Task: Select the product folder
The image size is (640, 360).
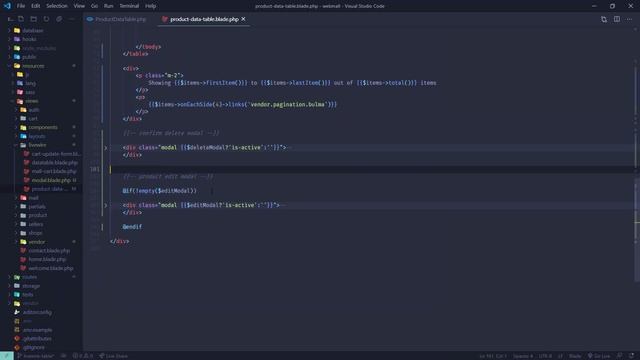Action: tap(38, 216)
